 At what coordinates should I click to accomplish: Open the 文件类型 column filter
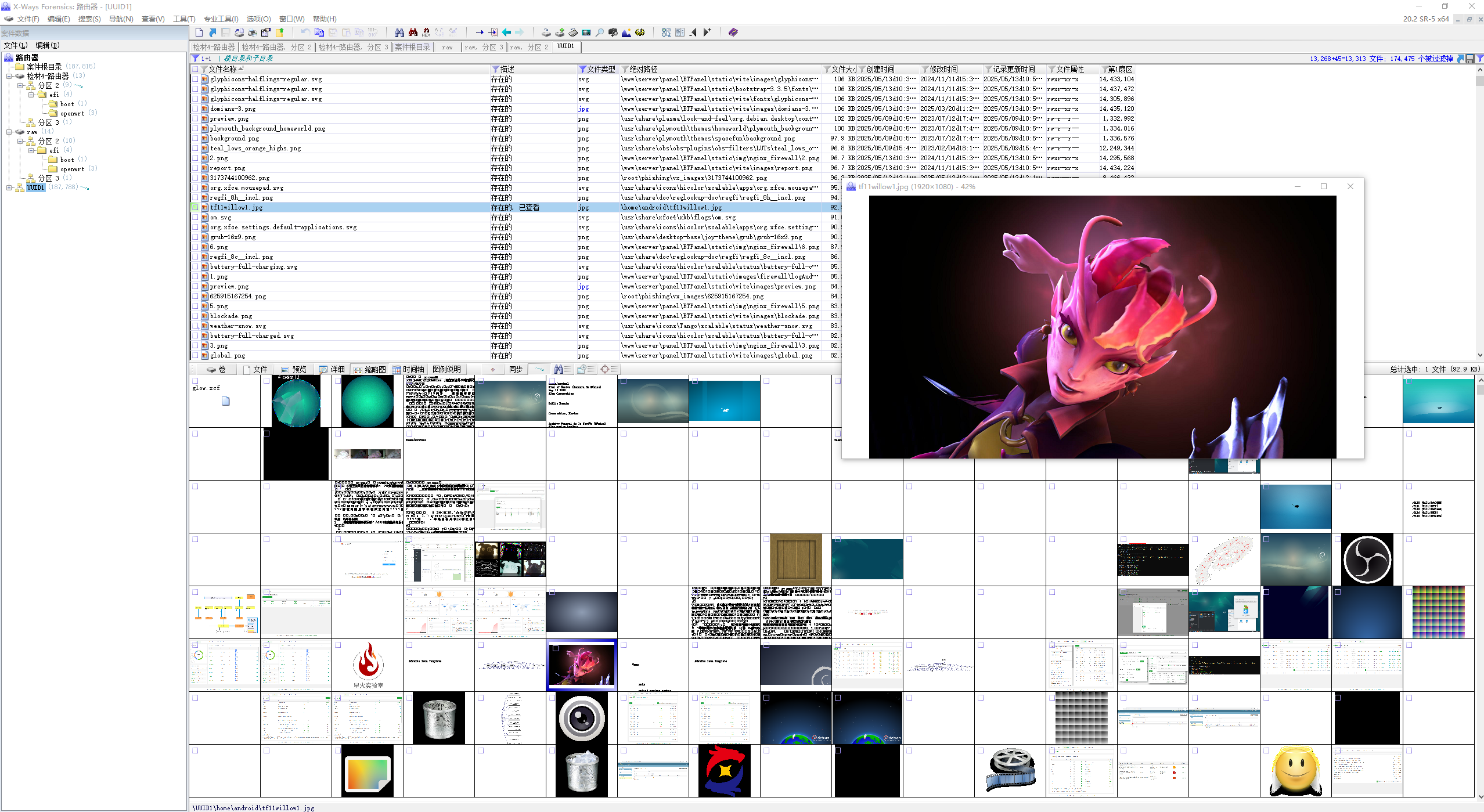(x=582, y=69)
